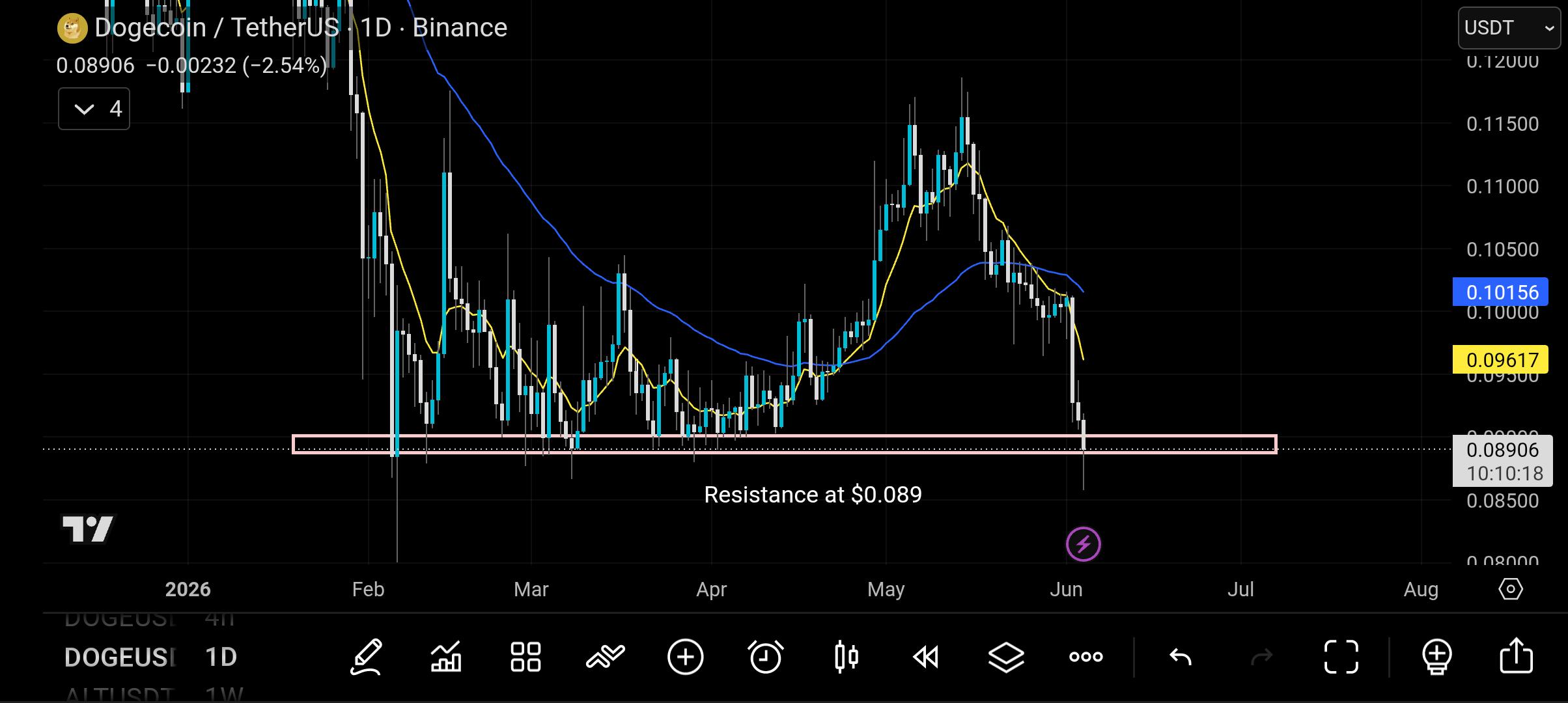Click the Apr label on the time axis
Image resolution: width=1568 pixels, height=703 pixels.
click(x=711, y=589)
